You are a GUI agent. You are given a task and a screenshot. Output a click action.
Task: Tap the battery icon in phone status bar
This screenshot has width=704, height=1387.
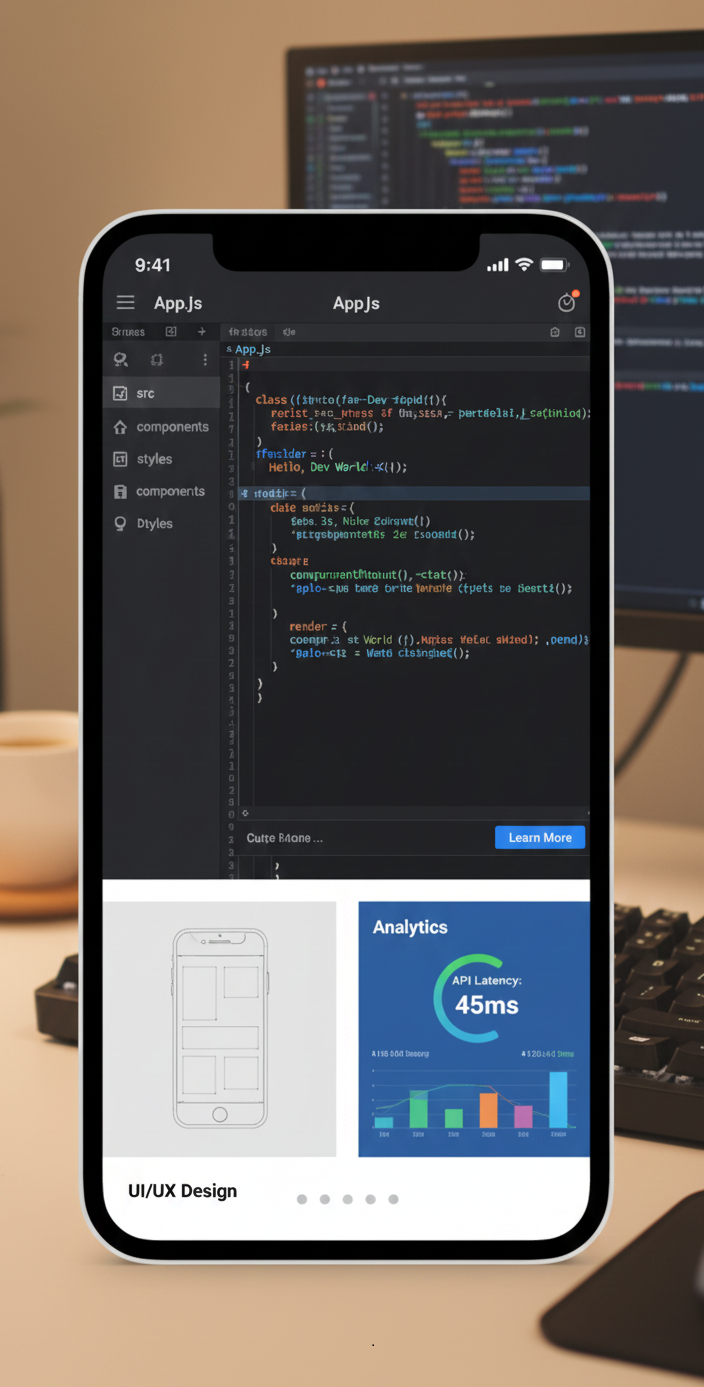click(554, 264)
